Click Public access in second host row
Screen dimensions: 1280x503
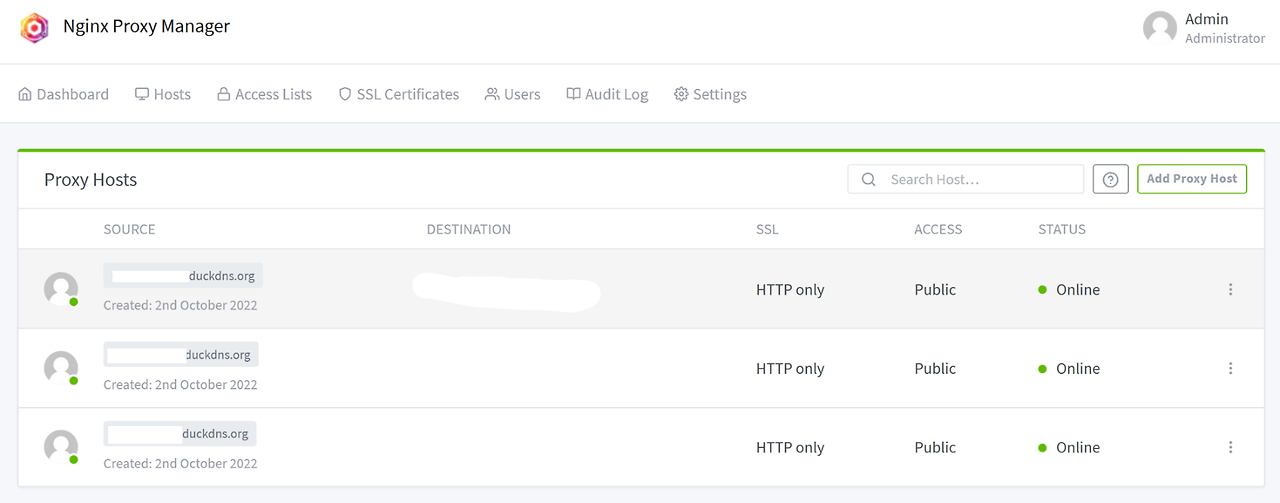[x=935, y=368]
